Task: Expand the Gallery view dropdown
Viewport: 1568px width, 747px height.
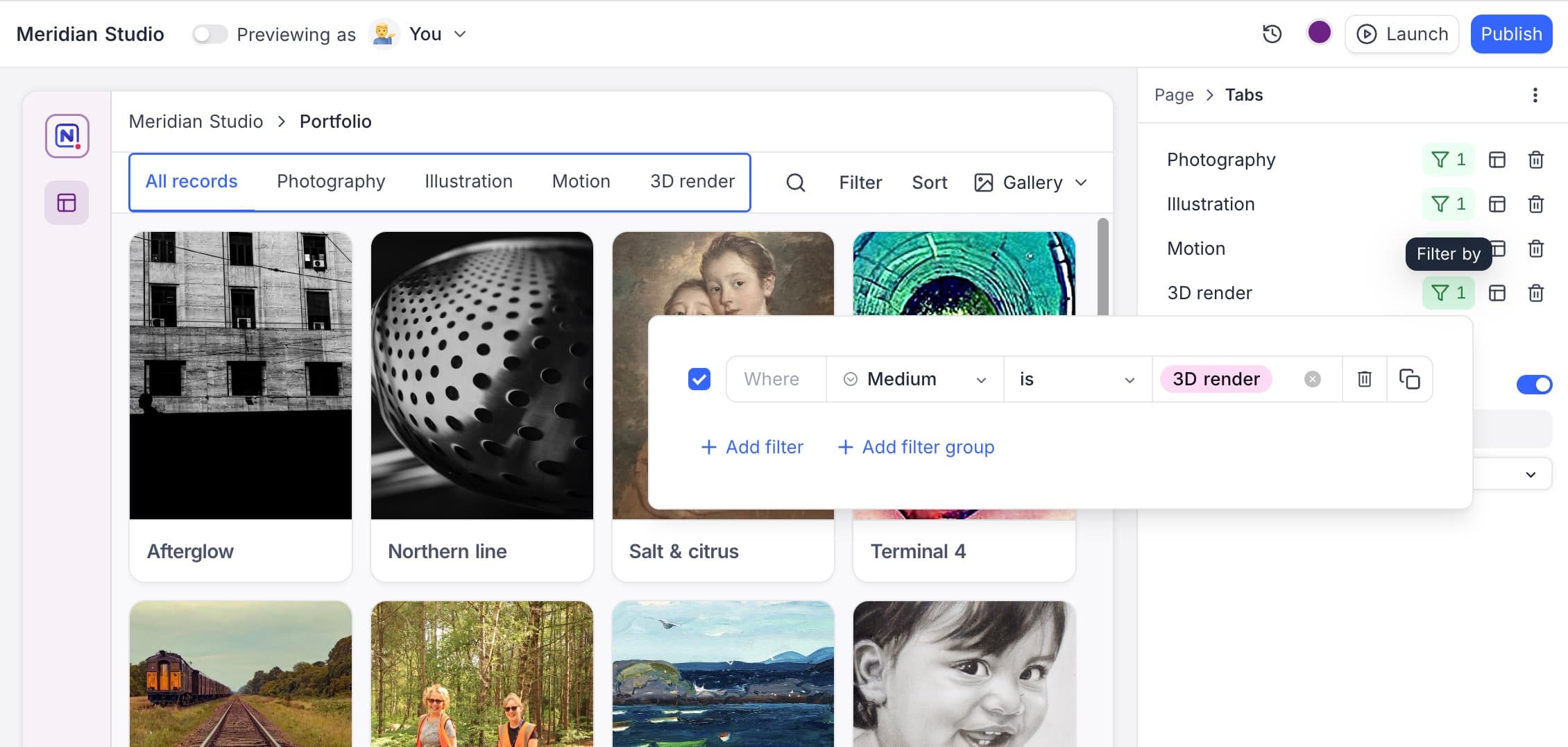Action: [x=1031, y=183]
